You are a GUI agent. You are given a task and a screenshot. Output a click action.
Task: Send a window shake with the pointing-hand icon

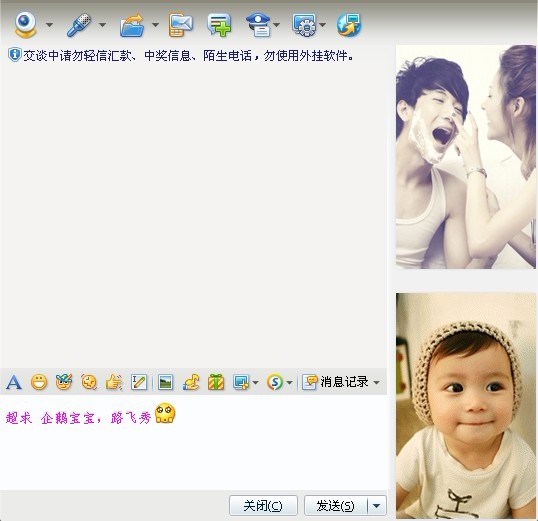coord(114,382)
